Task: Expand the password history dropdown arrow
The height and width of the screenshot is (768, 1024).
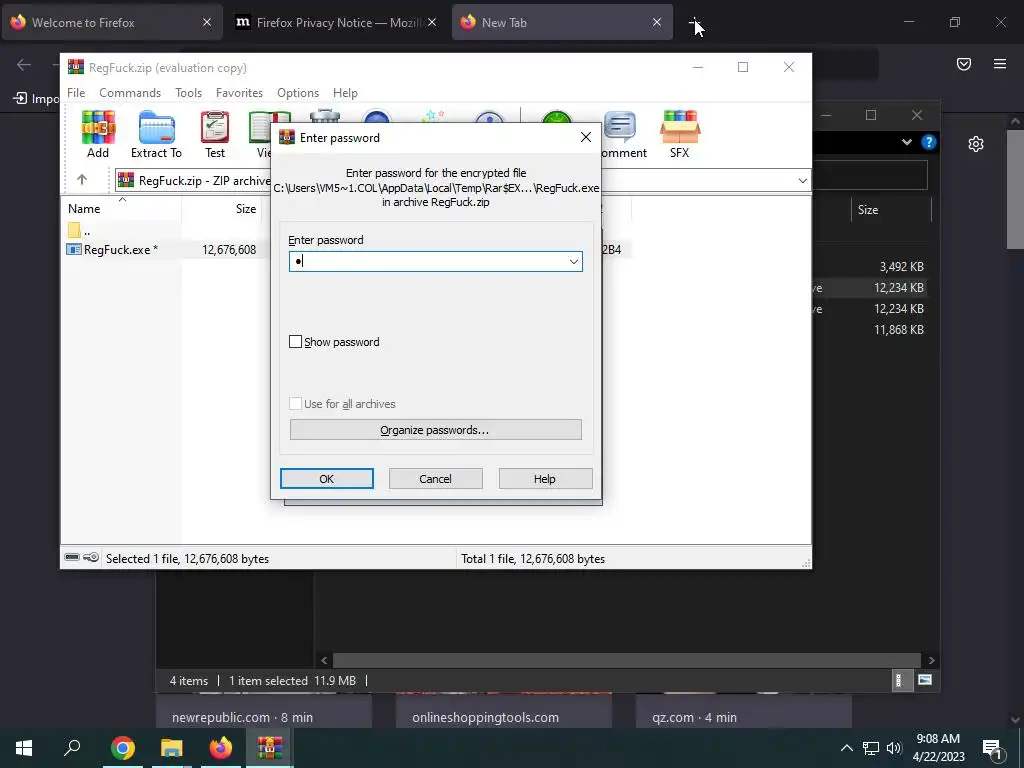Action: click(573, 262)
